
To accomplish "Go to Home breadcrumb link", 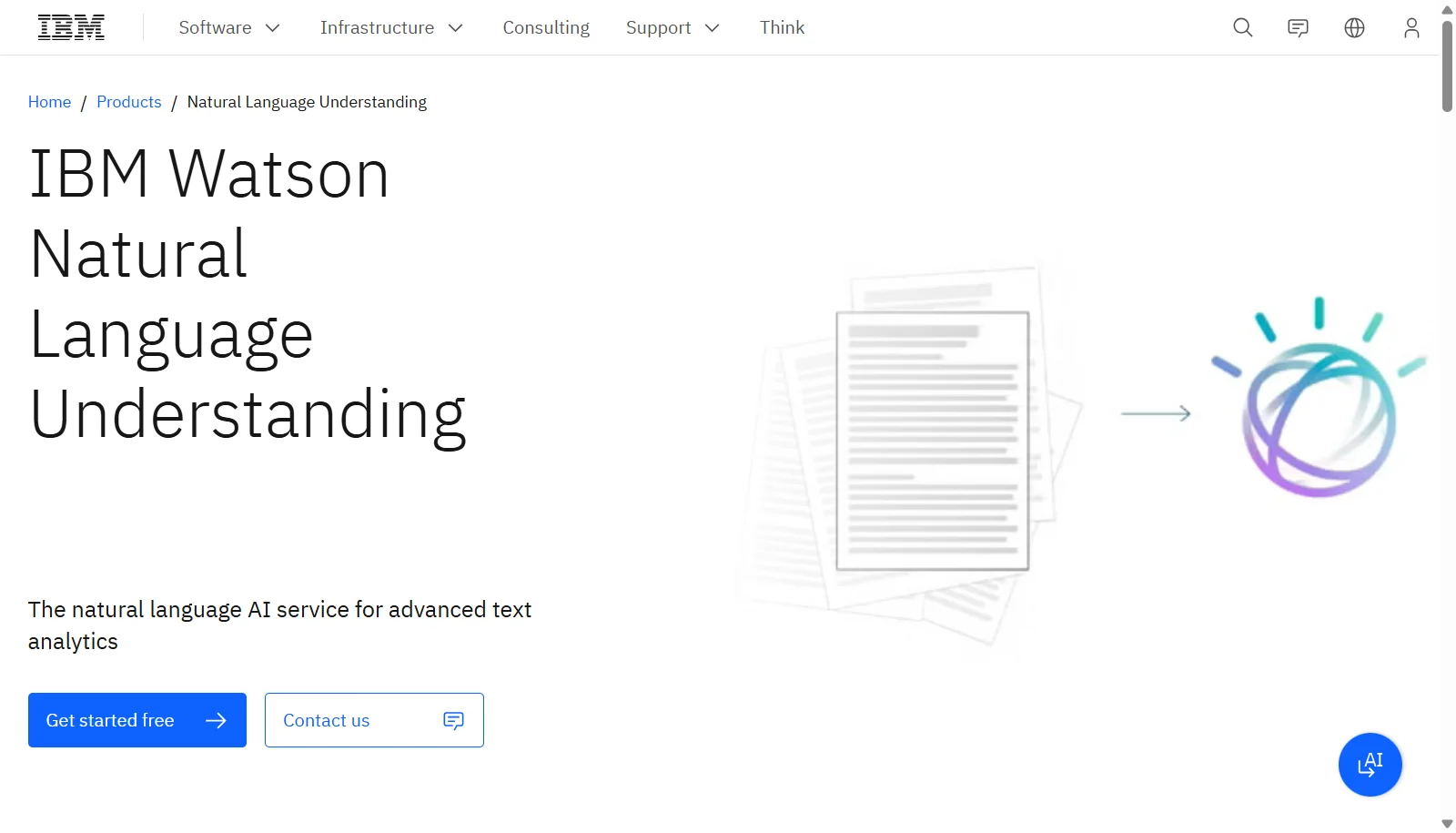I will [49, 102].
